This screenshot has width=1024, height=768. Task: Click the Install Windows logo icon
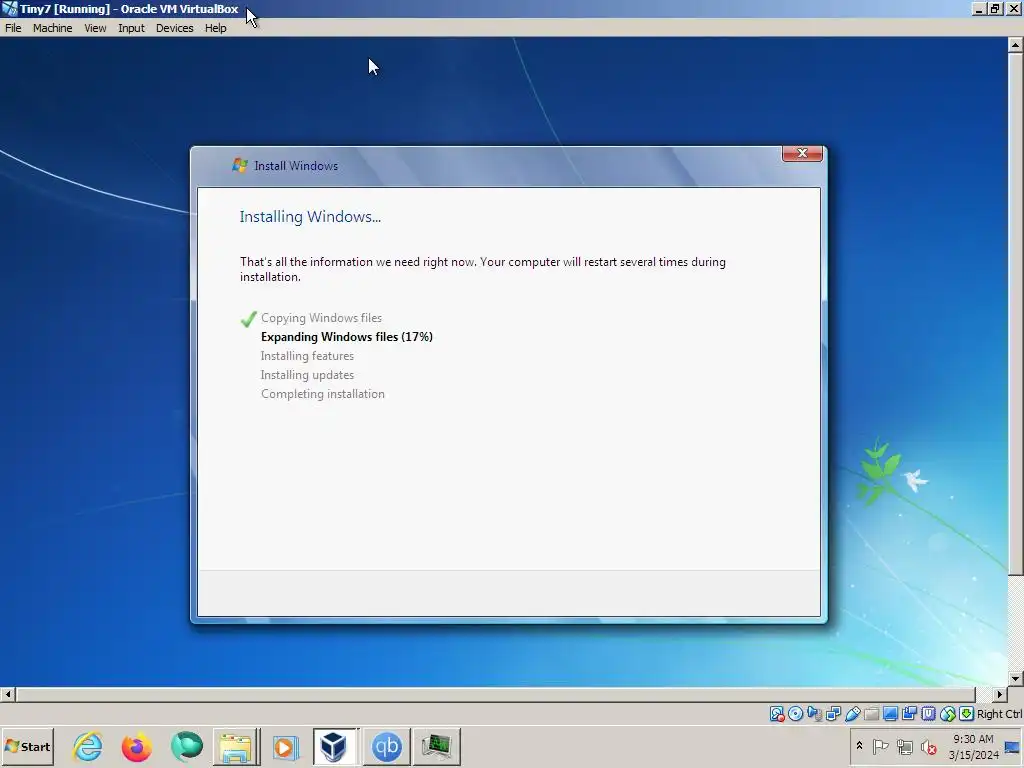[240, 165]
